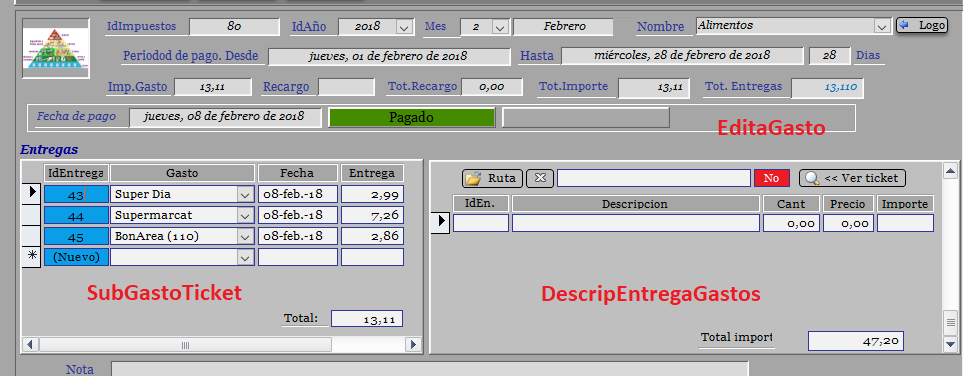Select the ticket detail row selector arrow
The height and width of the screenshot is (376, 963).
440,222
